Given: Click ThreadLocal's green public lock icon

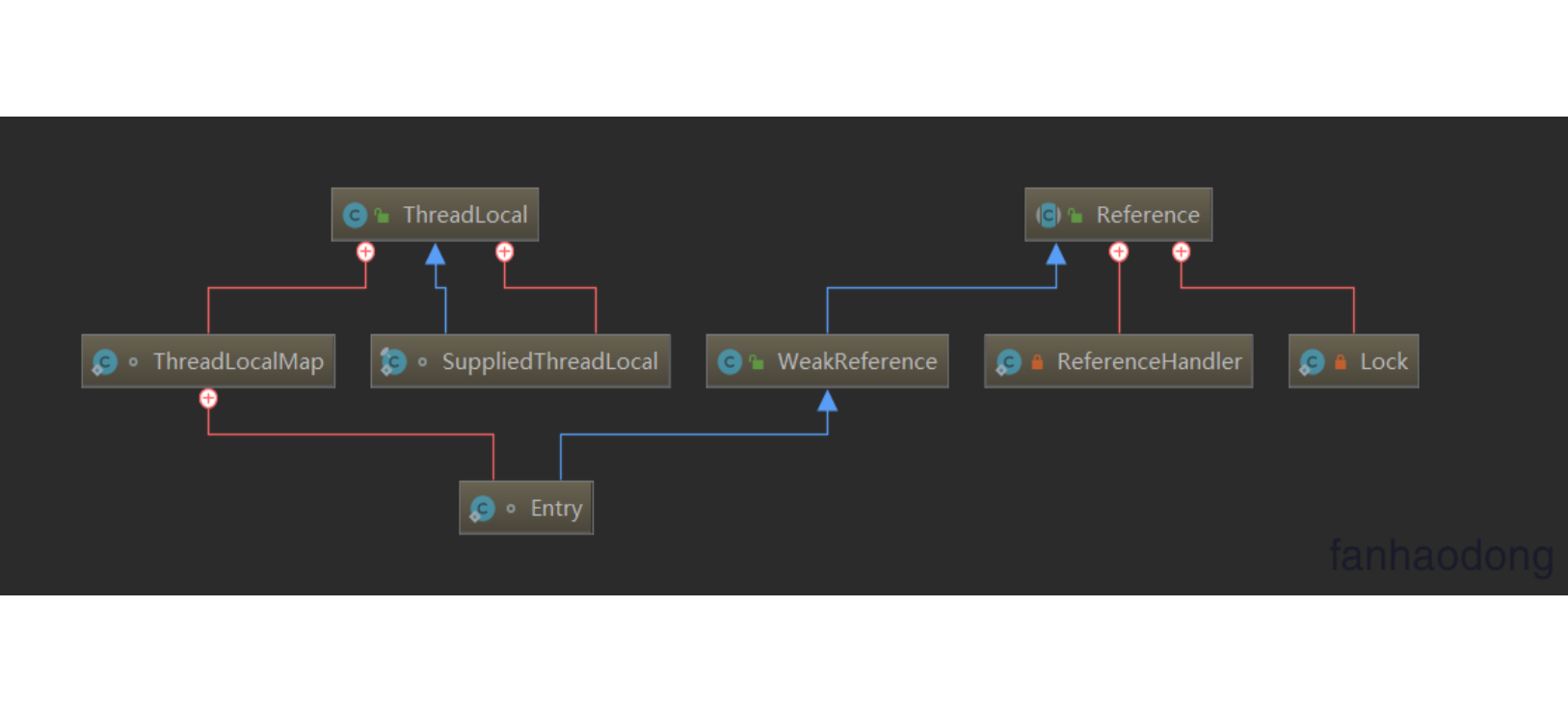Looking at the screenshot, I should click(x=383, y=215).
